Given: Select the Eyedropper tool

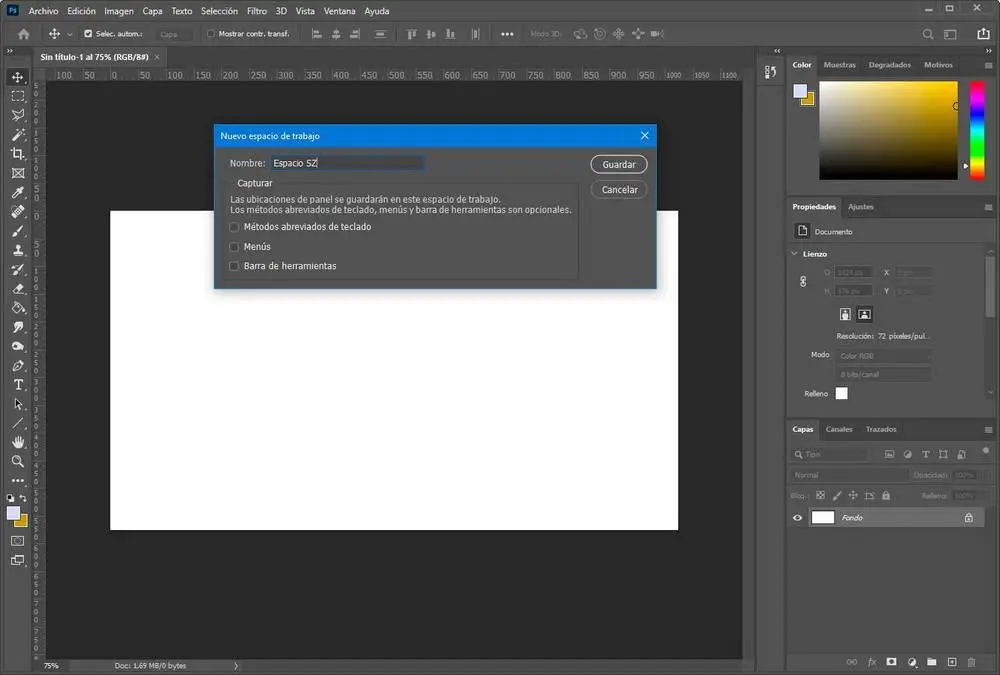Looking at the screenshot, I should [x=18, y=192].
